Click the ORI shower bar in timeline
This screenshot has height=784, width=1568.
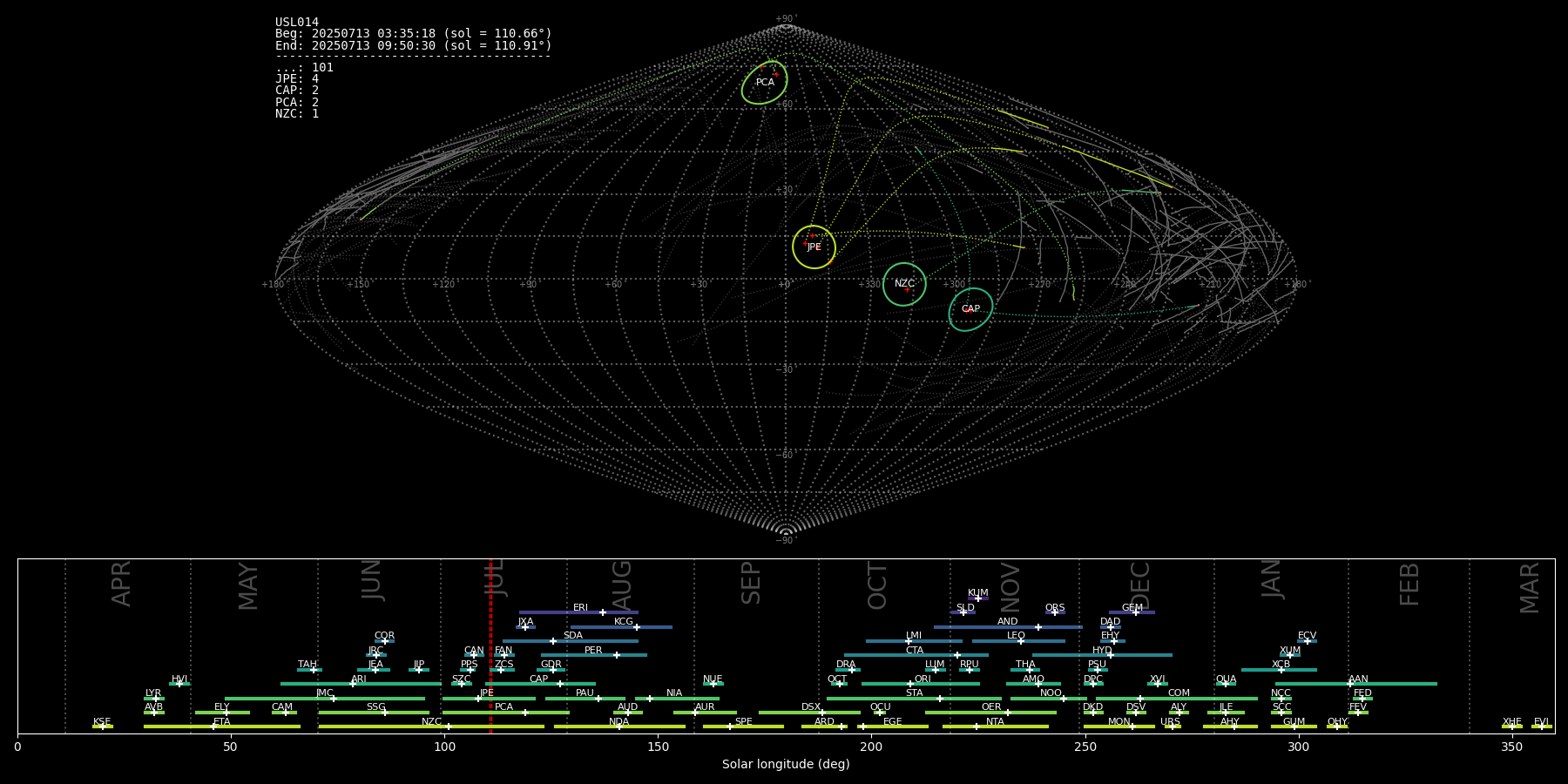pos(921,684)
